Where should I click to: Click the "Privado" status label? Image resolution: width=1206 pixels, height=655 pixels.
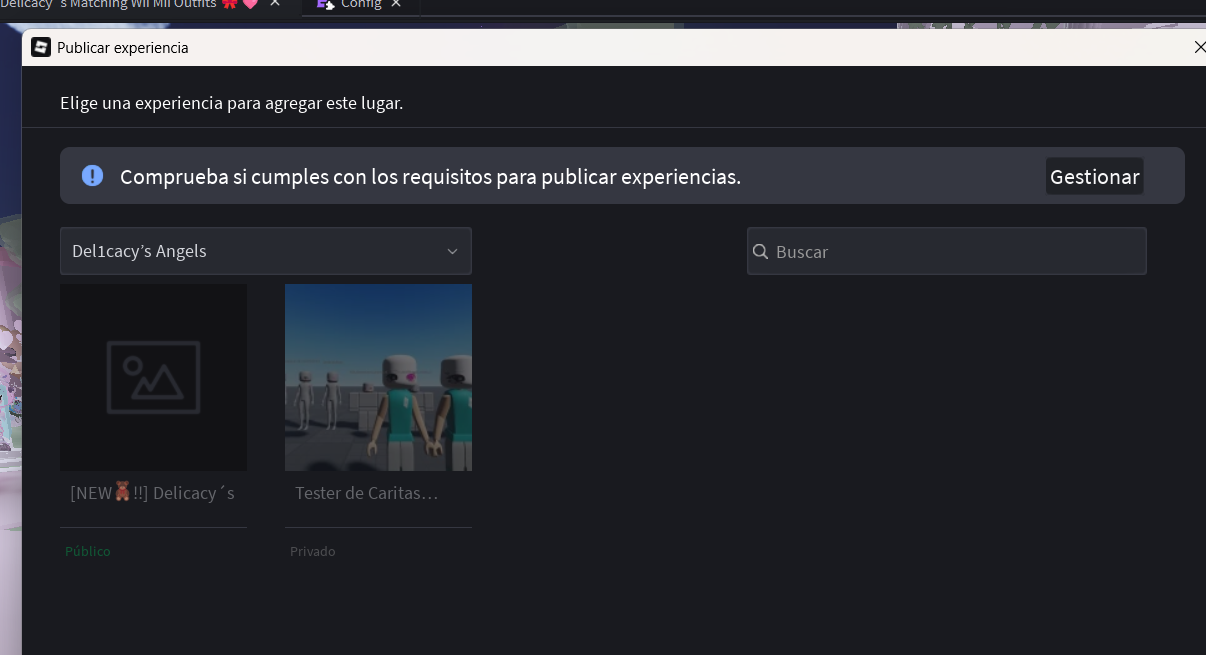[313, 551]
